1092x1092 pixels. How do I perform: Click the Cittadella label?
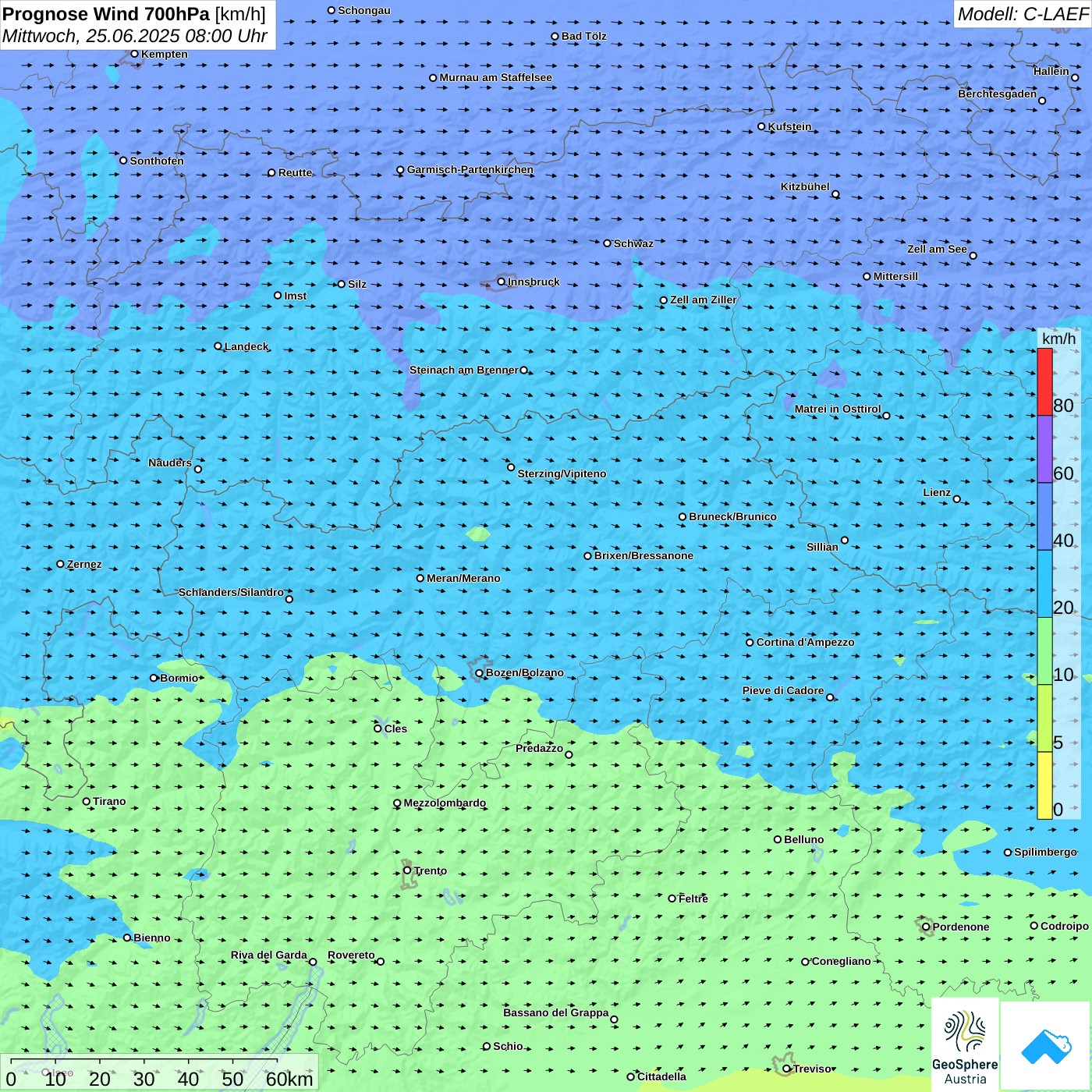661,1076
